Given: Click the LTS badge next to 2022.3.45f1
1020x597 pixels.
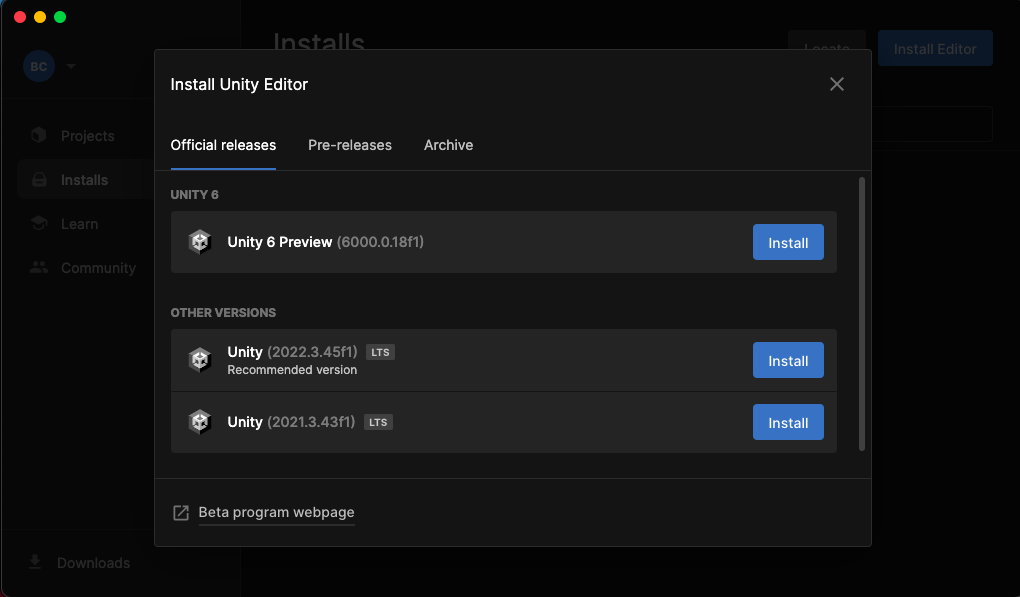Looking at the screenshot, I should click(381, 352).
